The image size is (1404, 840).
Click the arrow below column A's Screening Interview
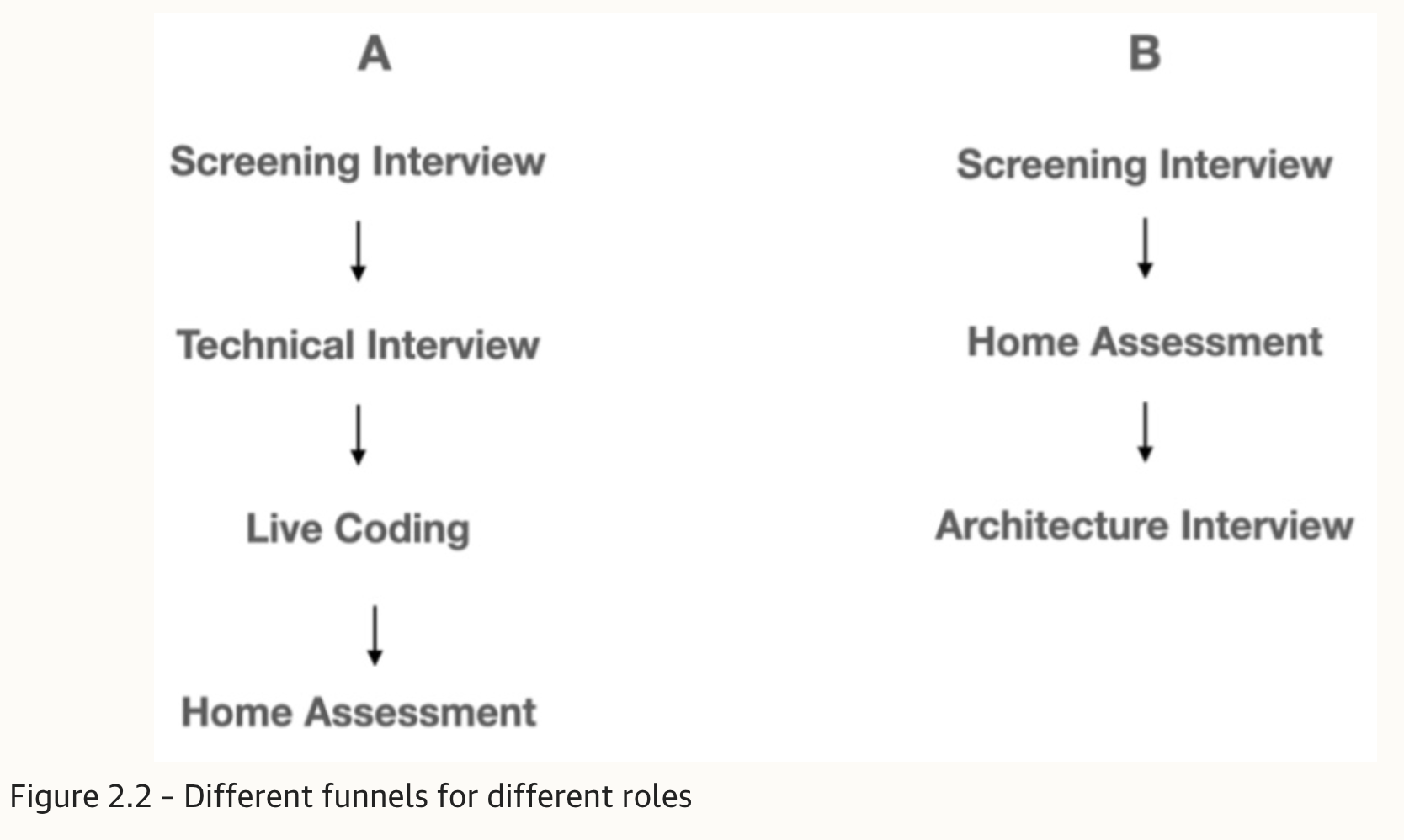coord(358,251)
